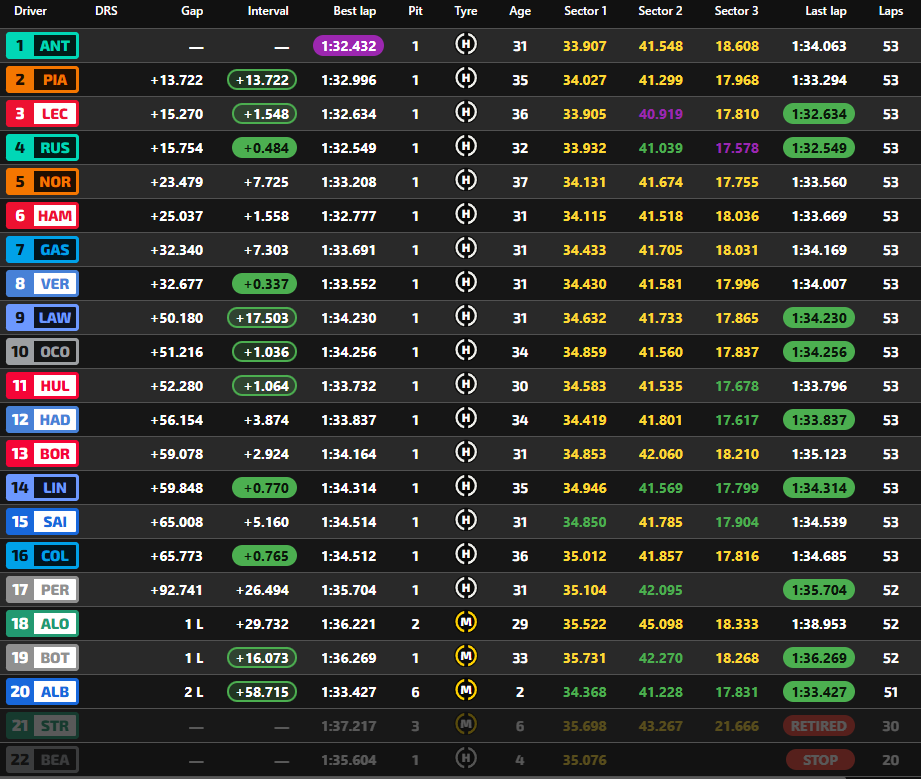Click the Driver column header
This screenshot has width=921, height=779.
pos(30,11)
